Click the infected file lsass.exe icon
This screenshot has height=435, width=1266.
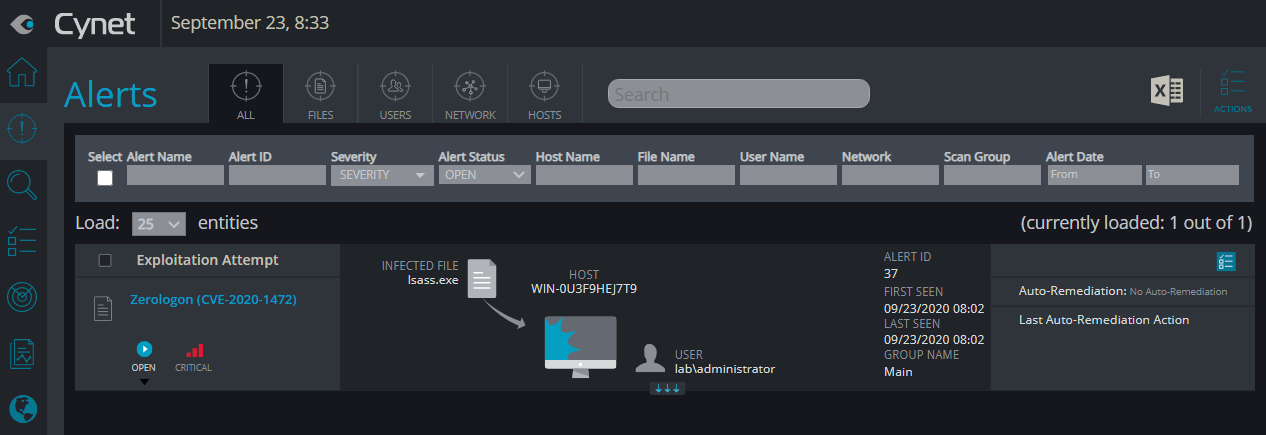(483, 277)
